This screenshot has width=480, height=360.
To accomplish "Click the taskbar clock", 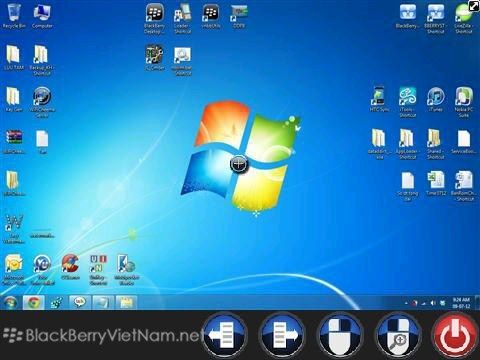I will tap(461, 303).
